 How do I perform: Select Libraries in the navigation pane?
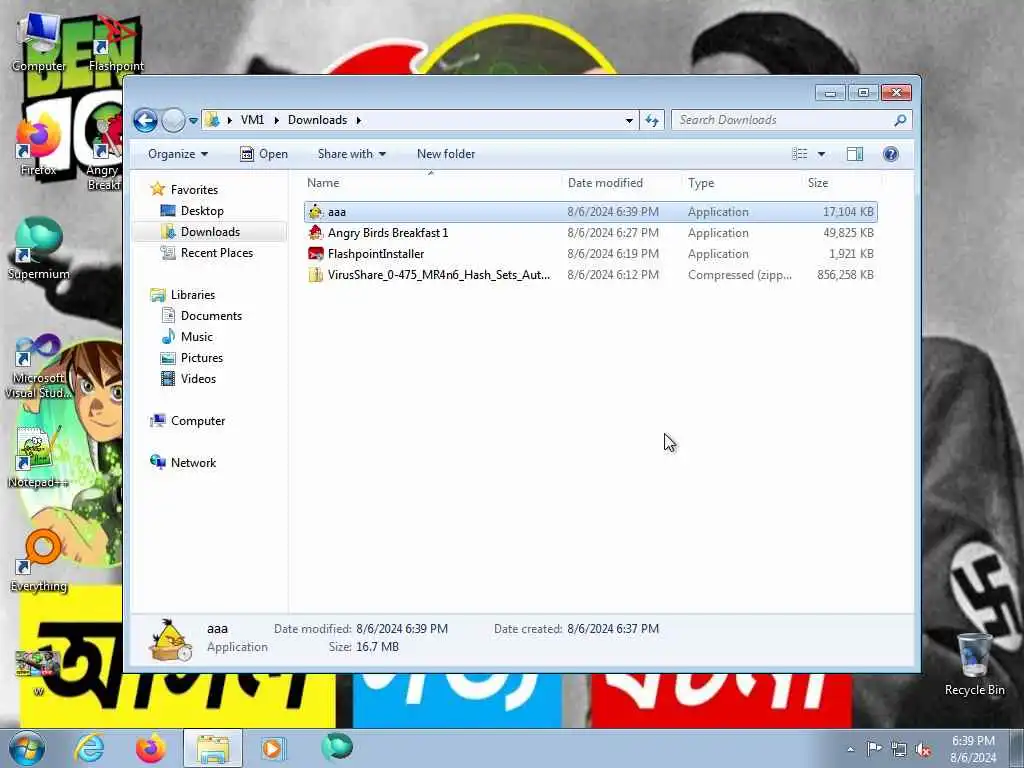[x=193, y=295]
